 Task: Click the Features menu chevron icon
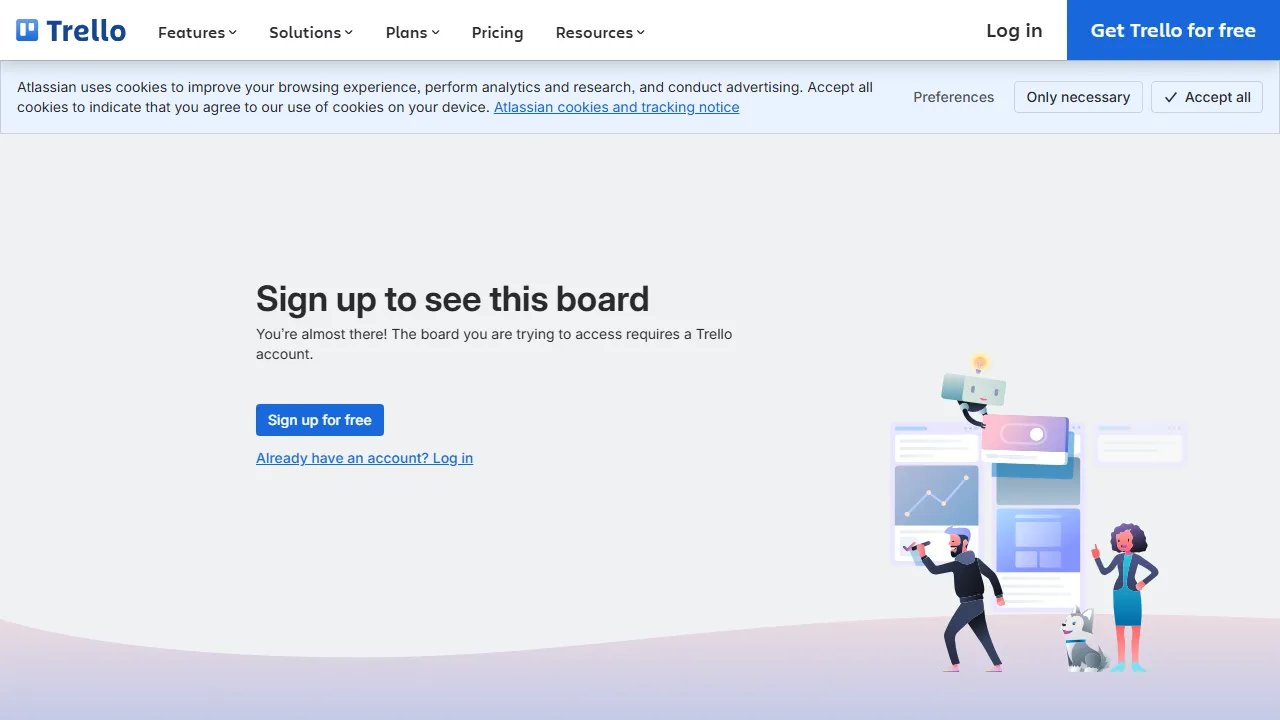[233, 32]
